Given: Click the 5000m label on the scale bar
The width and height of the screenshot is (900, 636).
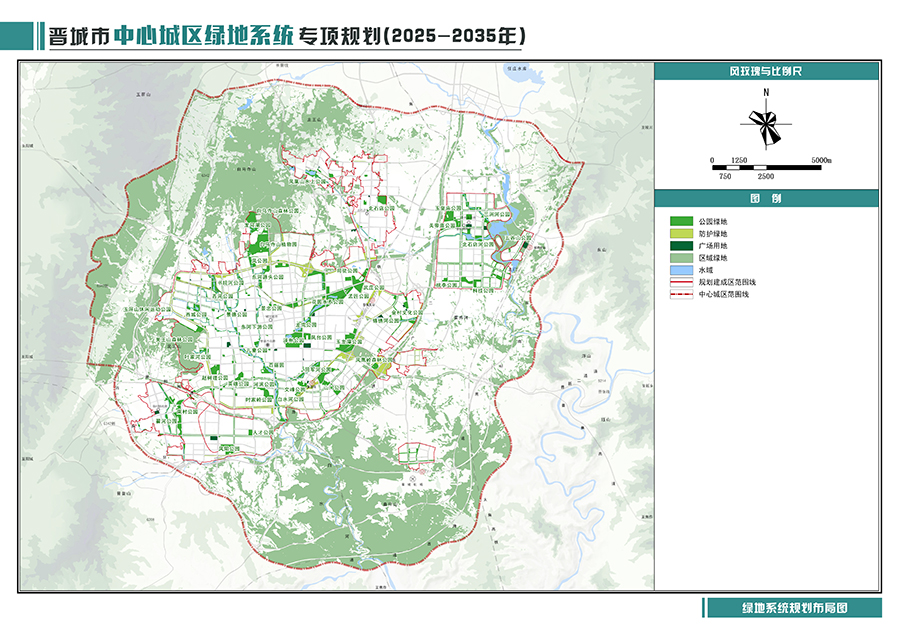Looking at the screenshot, I should coord(822,160).
